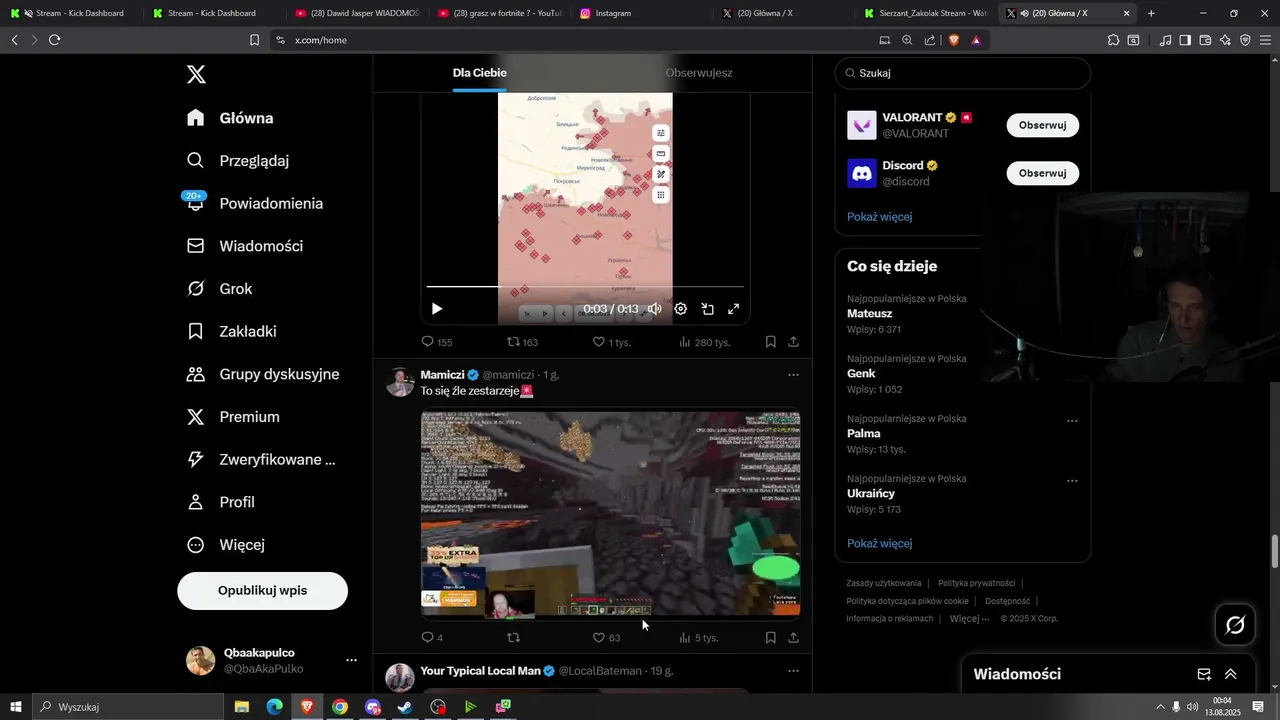Reload the page in browser toolbar

click(x=54, y=40)
